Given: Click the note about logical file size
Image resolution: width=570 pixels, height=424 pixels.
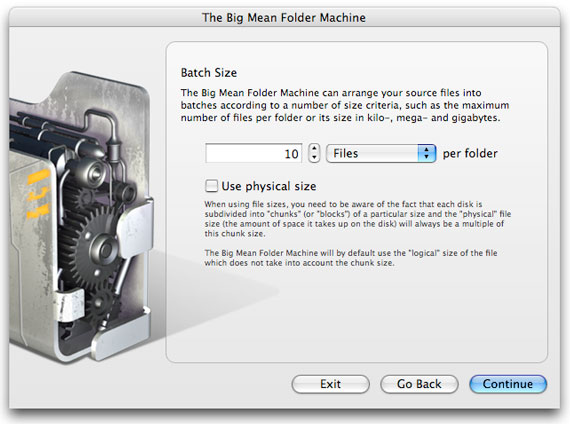Looking at the screenshot, I should (x=351, y=258).
